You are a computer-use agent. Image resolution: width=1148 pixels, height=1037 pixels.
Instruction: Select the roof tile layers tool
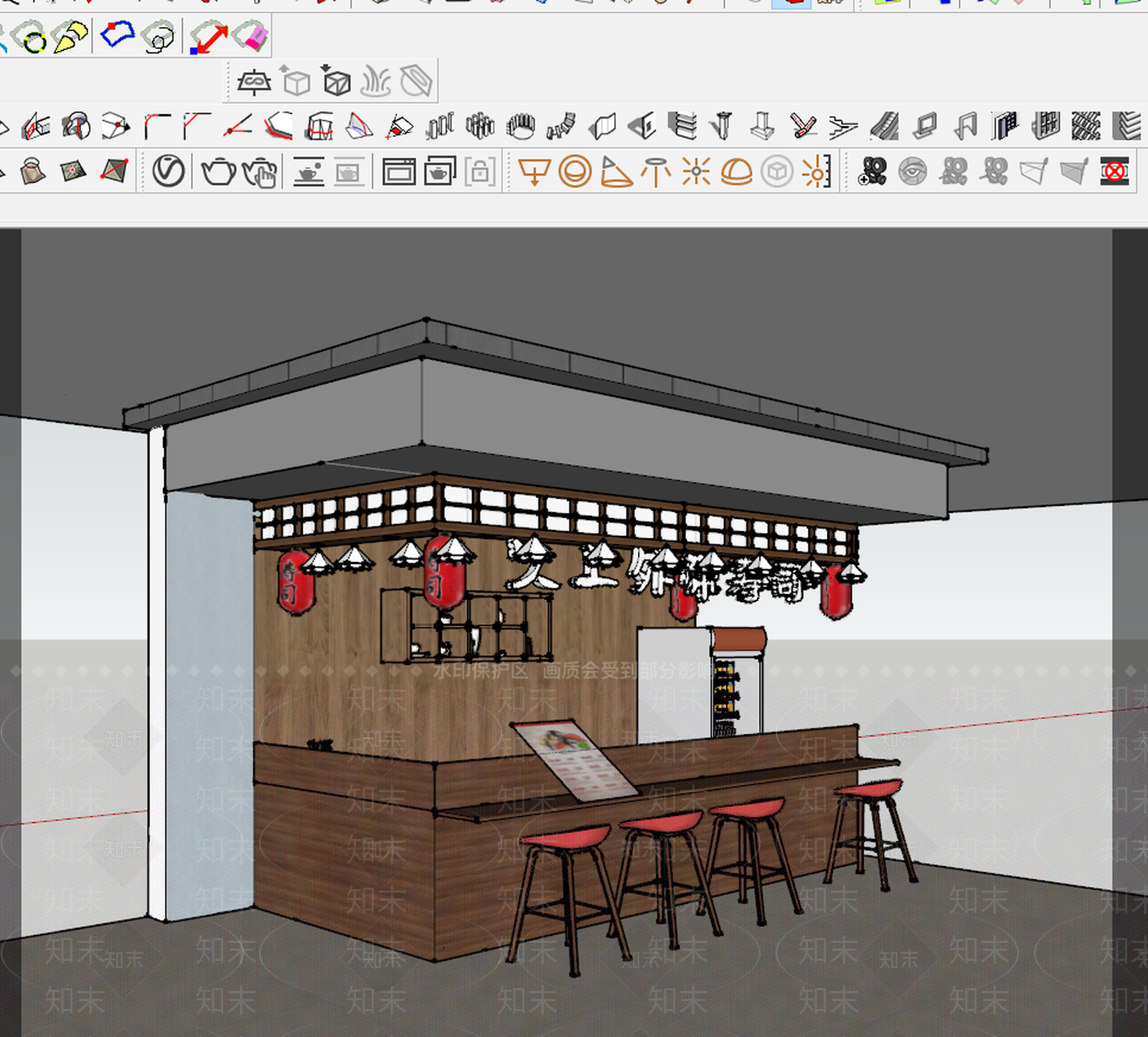click(1126, 126)
